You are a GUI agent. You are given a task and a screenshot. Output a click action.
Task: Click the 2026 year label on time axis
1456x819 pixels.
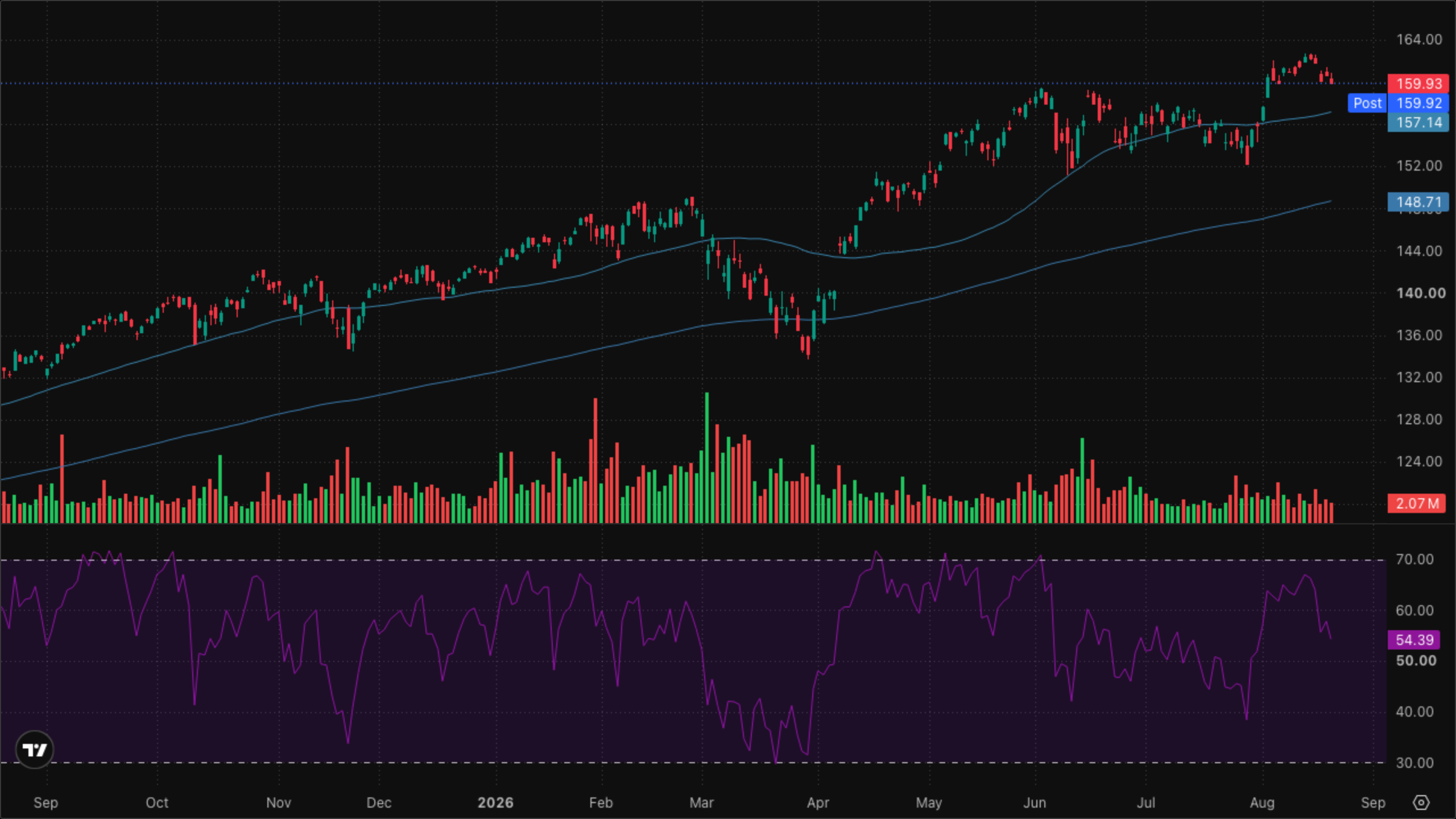495,803
